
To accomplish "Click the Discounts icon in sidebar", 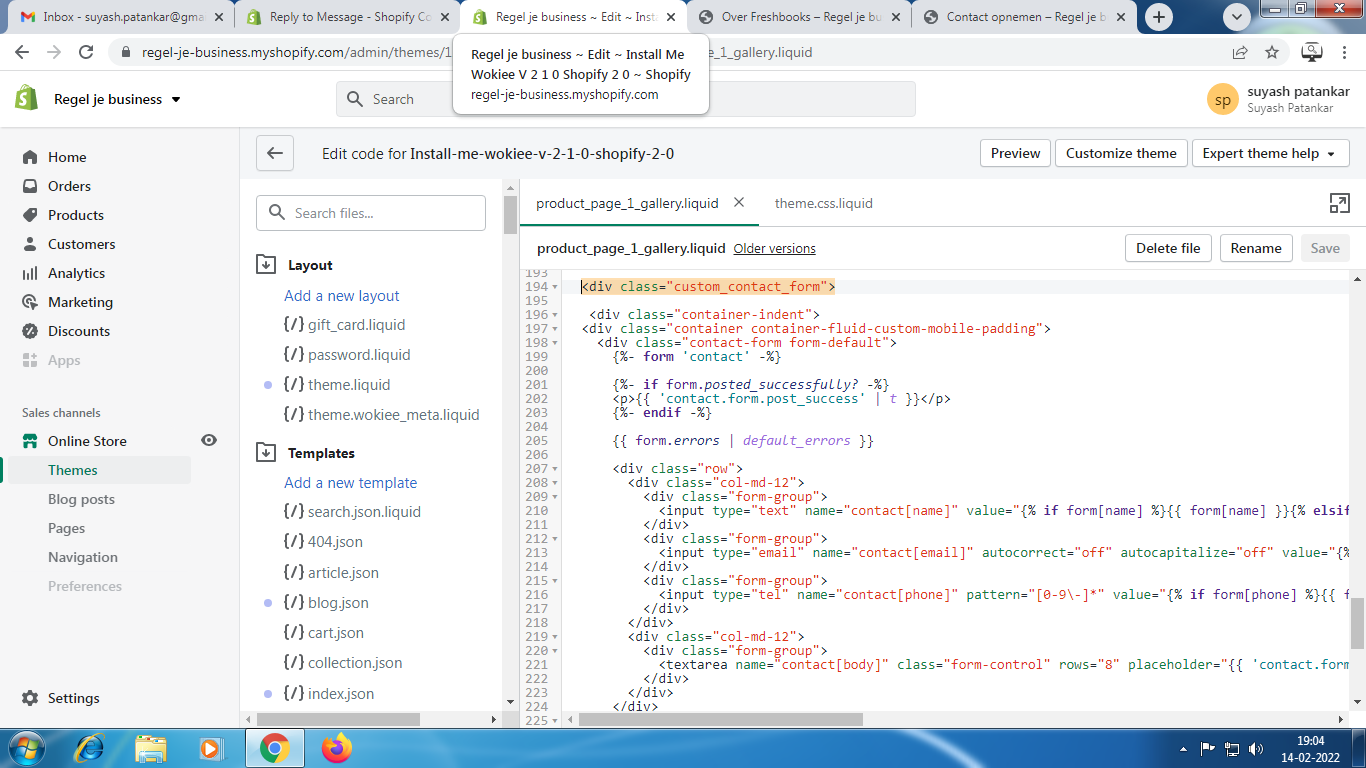I will coord(30,331).
